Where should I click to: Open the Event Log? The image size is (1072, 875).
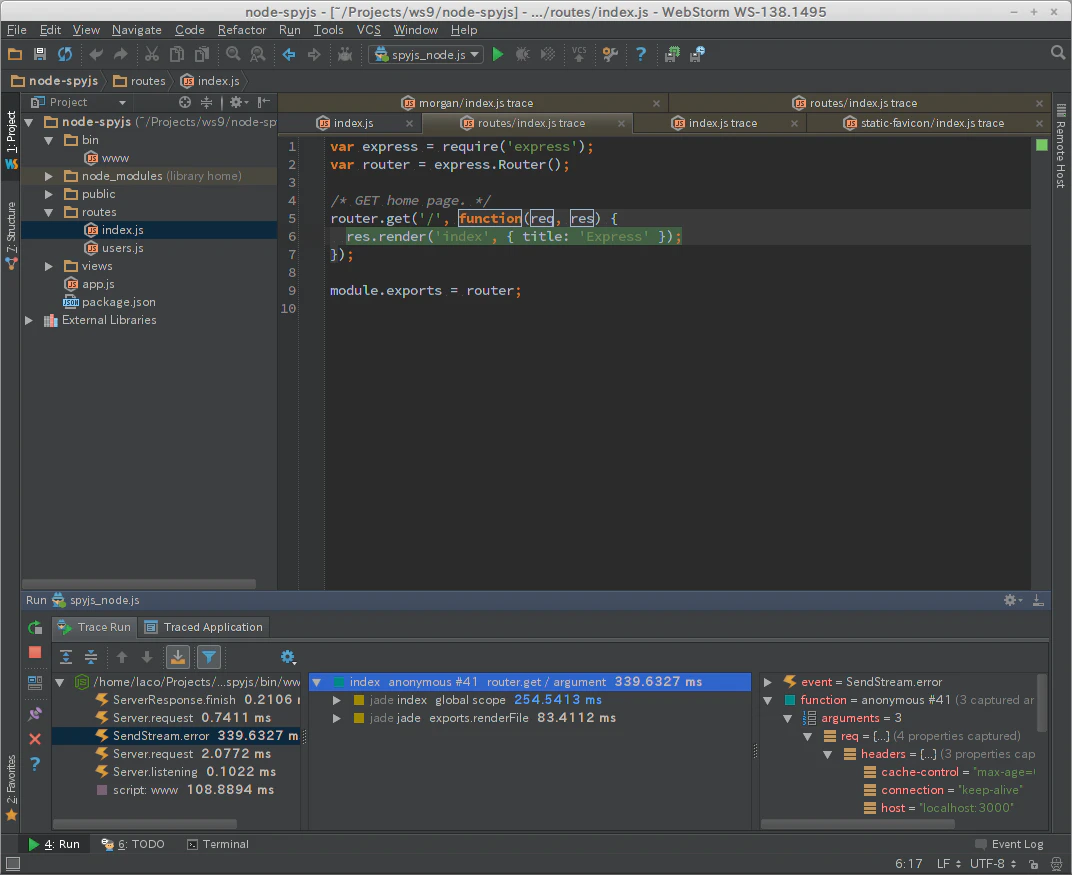[1010, 844]
